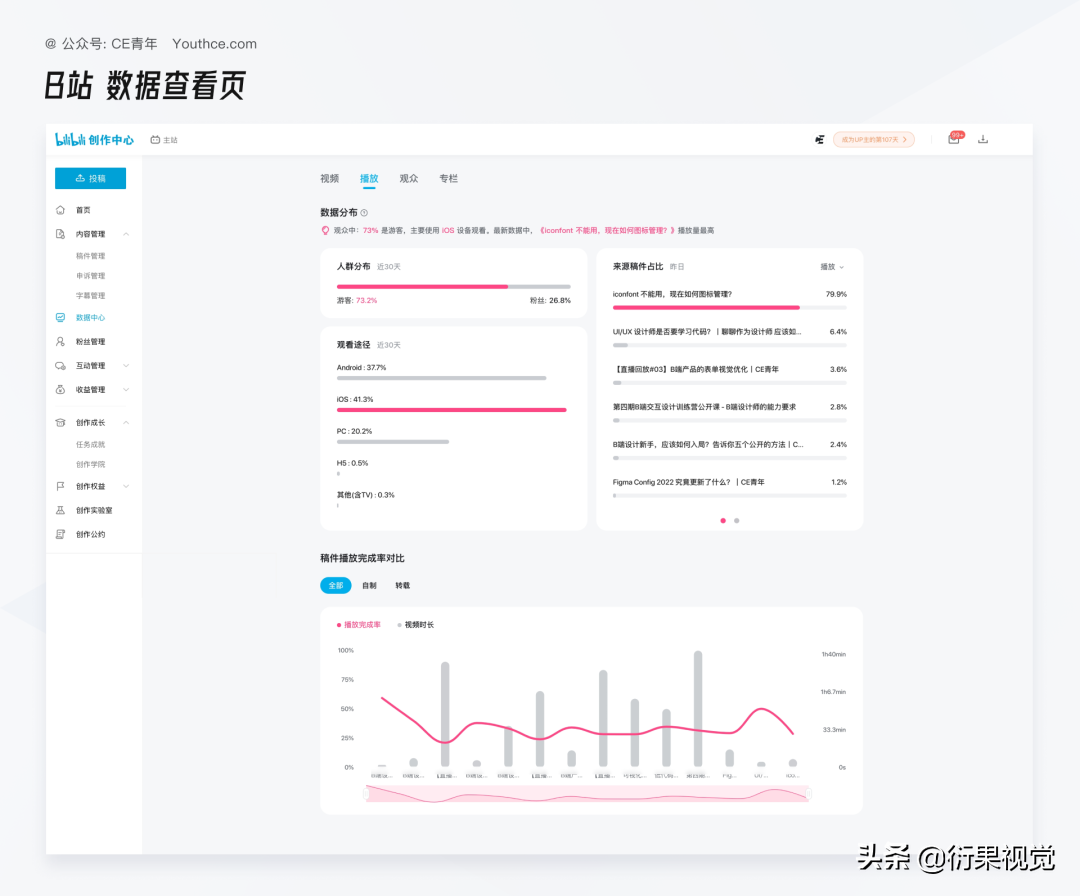The image size is (1080, 896).
Task: Click the 数据中心 sidebar icon
Action: [62, 317]
